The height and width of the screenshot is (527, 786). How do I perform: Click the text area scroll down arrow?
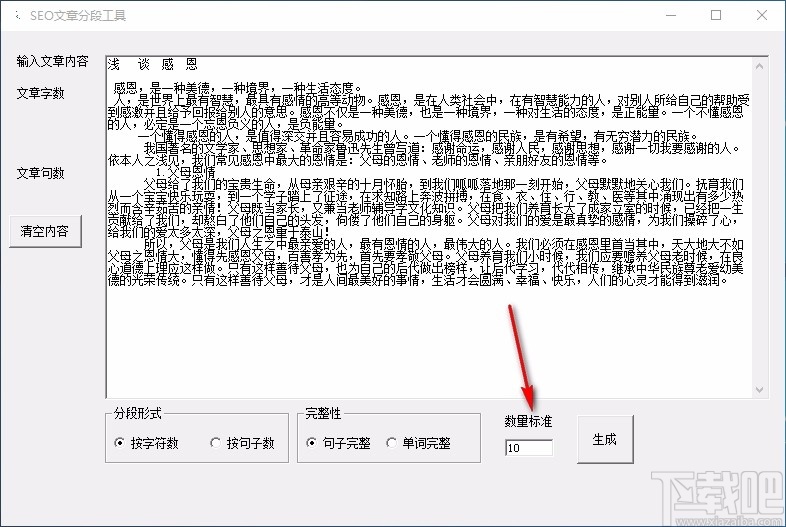(759, 389)
